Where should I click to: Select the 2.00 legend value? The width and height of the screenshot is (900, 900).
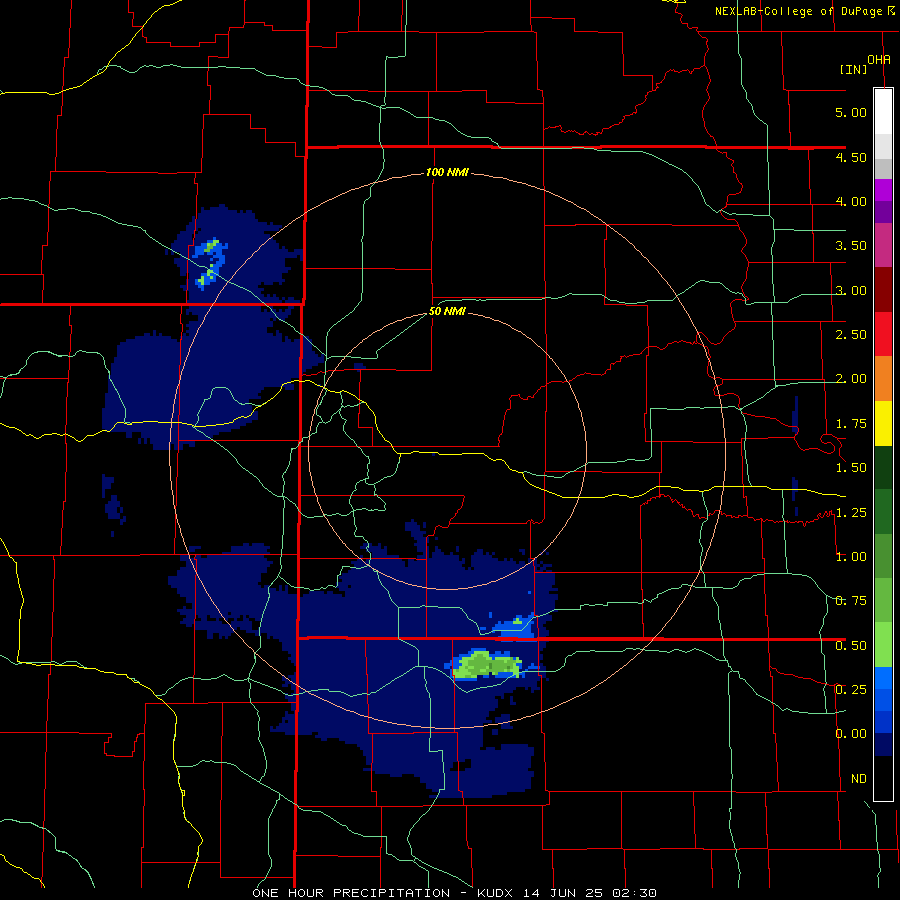pyautogui.click(x=851, y=379)
